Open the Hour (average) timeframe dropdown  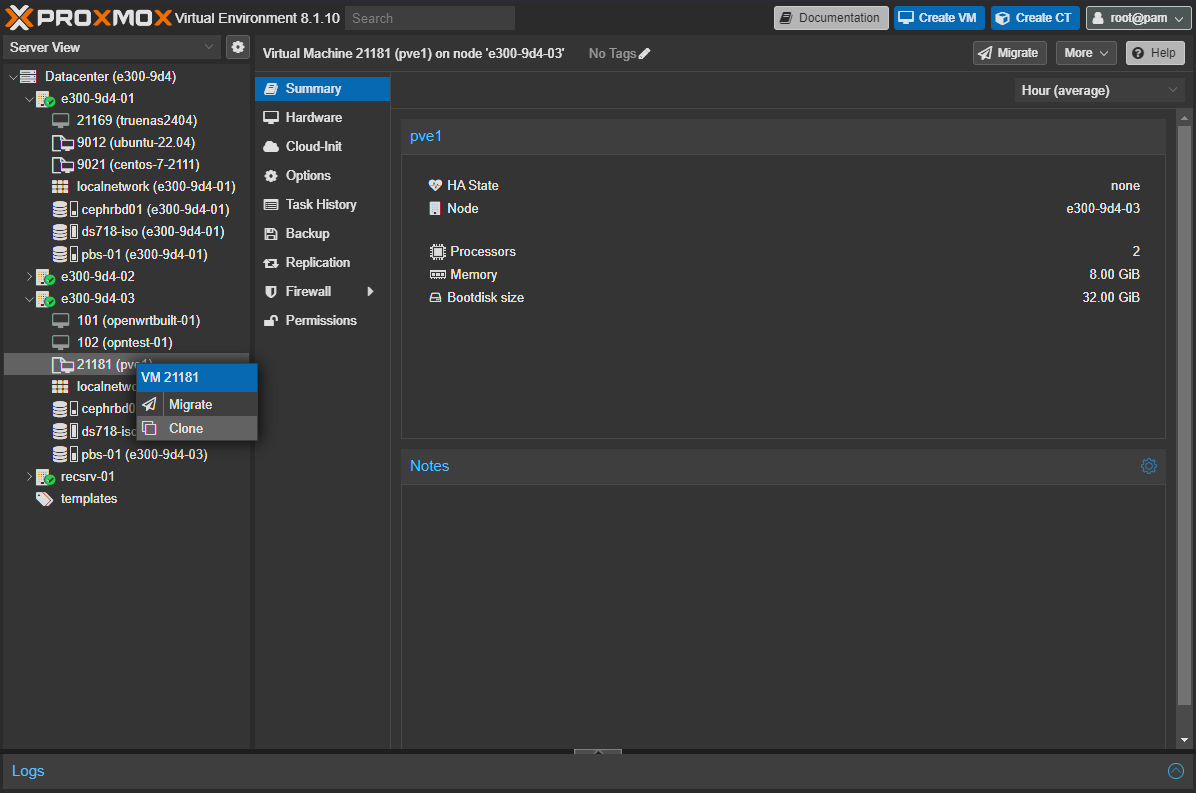pyautogui.click(x=1098, y=90)
